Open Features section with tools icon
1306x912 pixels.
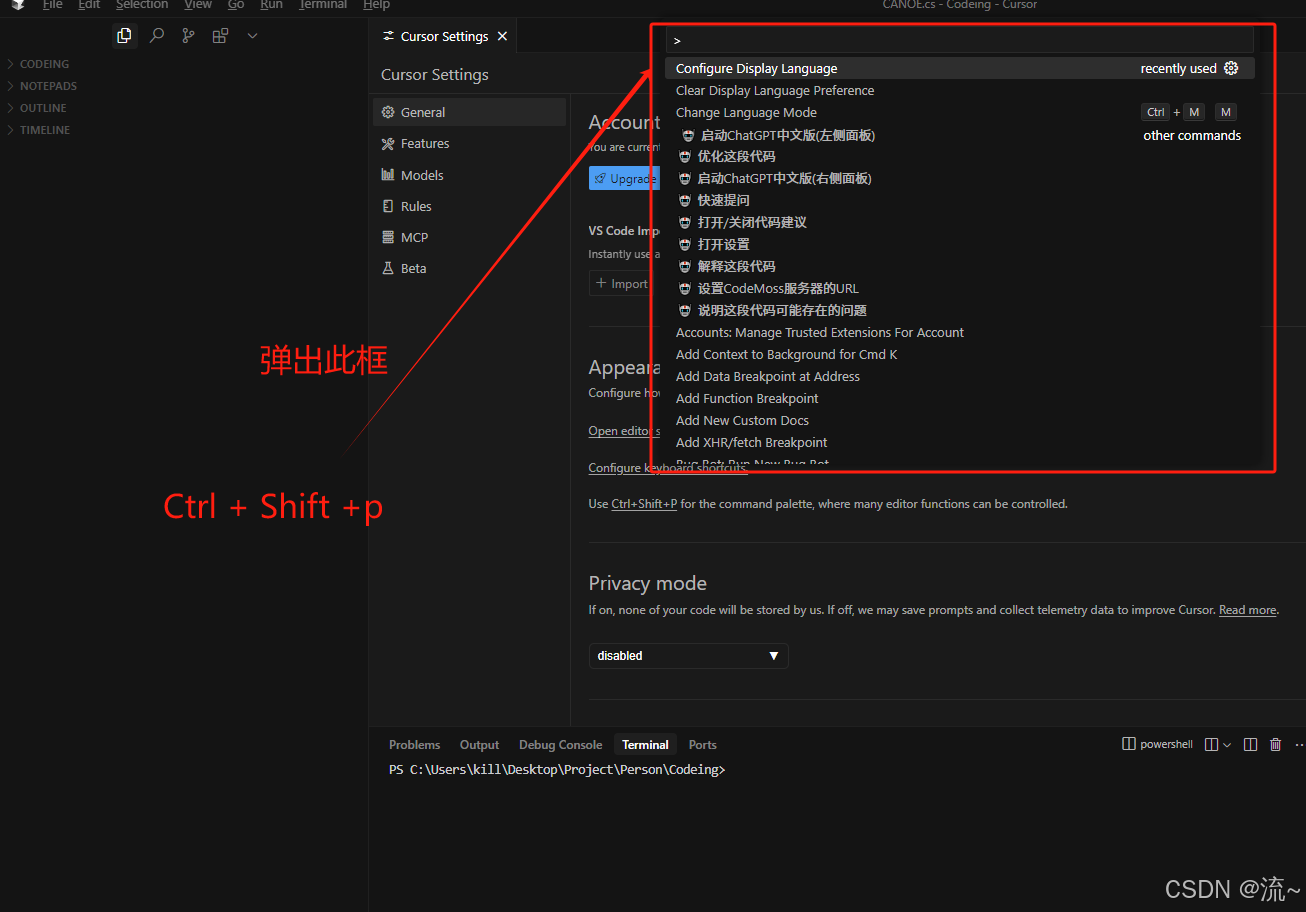click(470, 143)
